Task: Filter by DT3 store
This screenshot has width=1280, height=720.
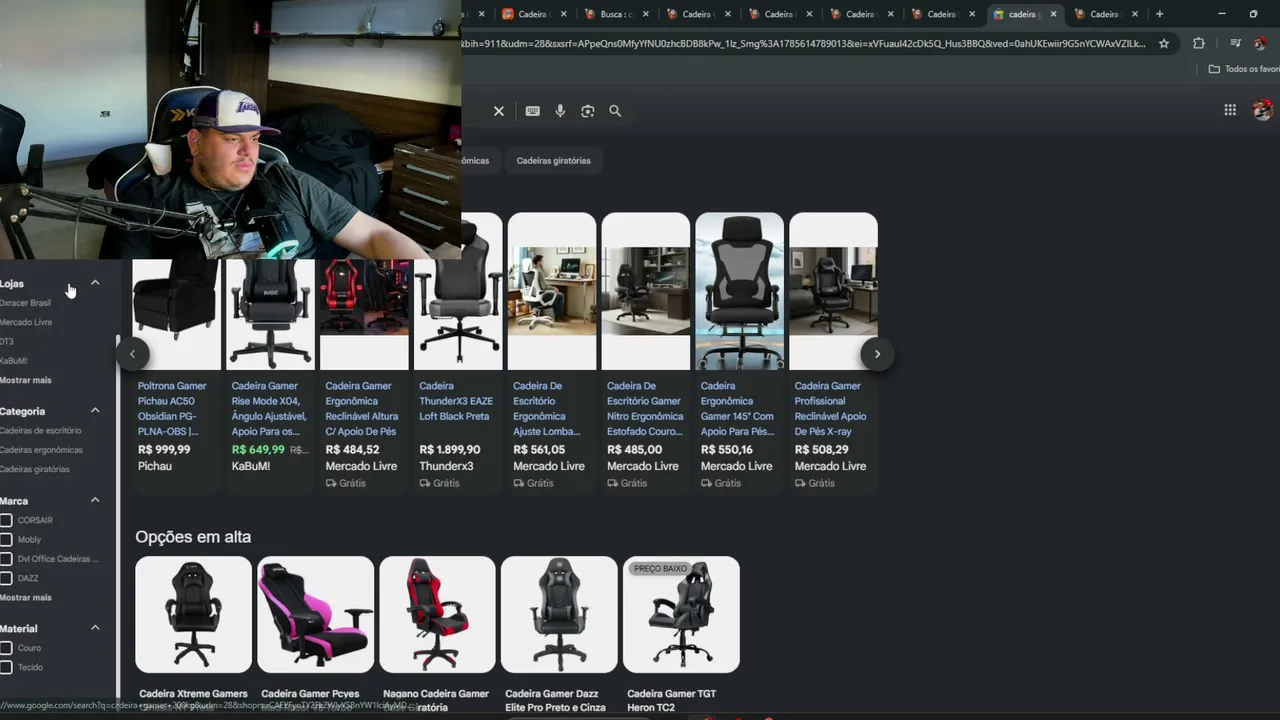Action: tap(7, 342)
